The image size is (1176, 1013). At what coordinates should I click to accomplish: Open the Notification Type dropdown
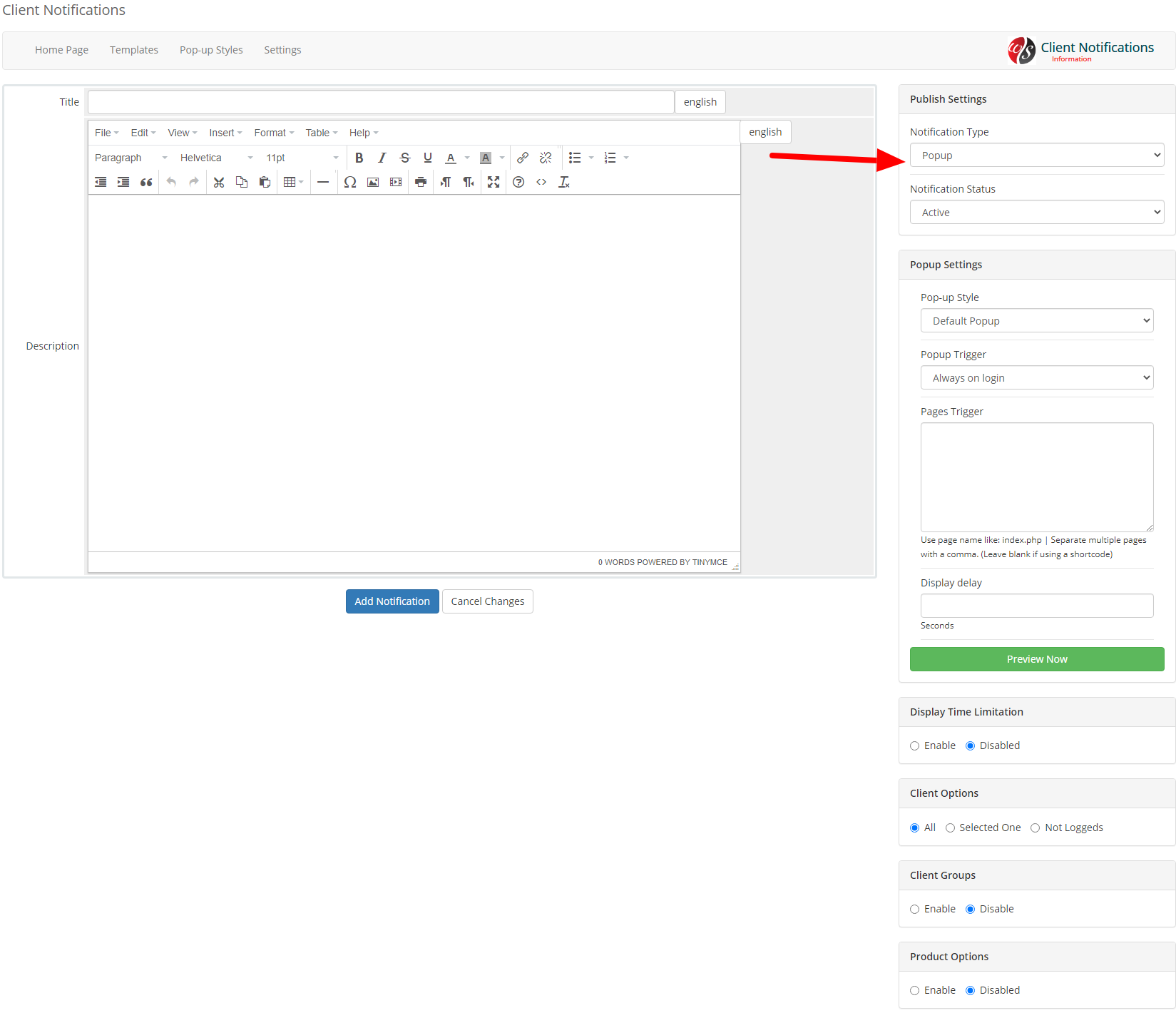[x=1036, y=155]
